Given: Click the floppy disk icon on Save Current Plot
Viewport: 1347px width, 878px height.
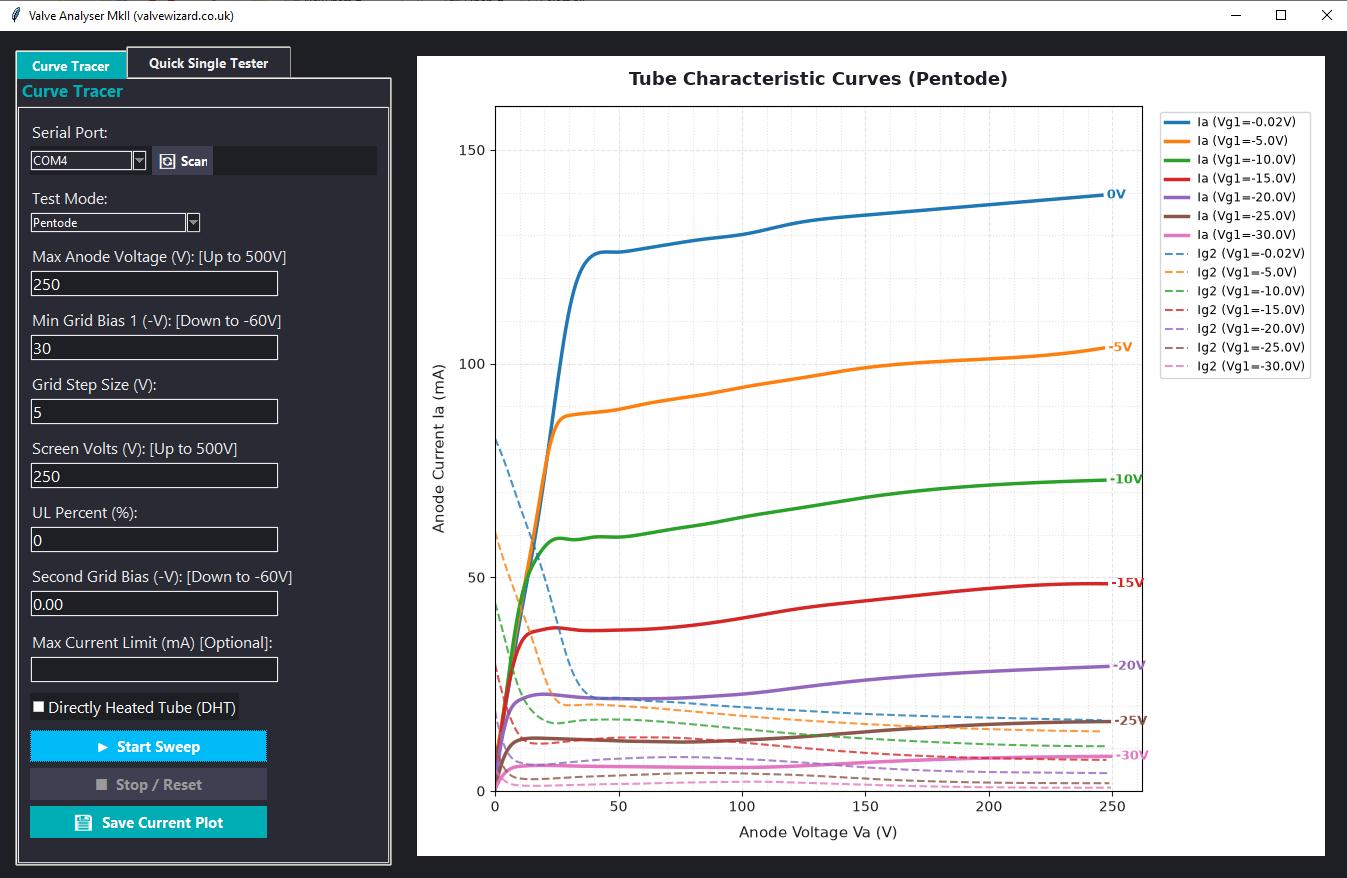Looking at the screenshot, I should (84, 823).
